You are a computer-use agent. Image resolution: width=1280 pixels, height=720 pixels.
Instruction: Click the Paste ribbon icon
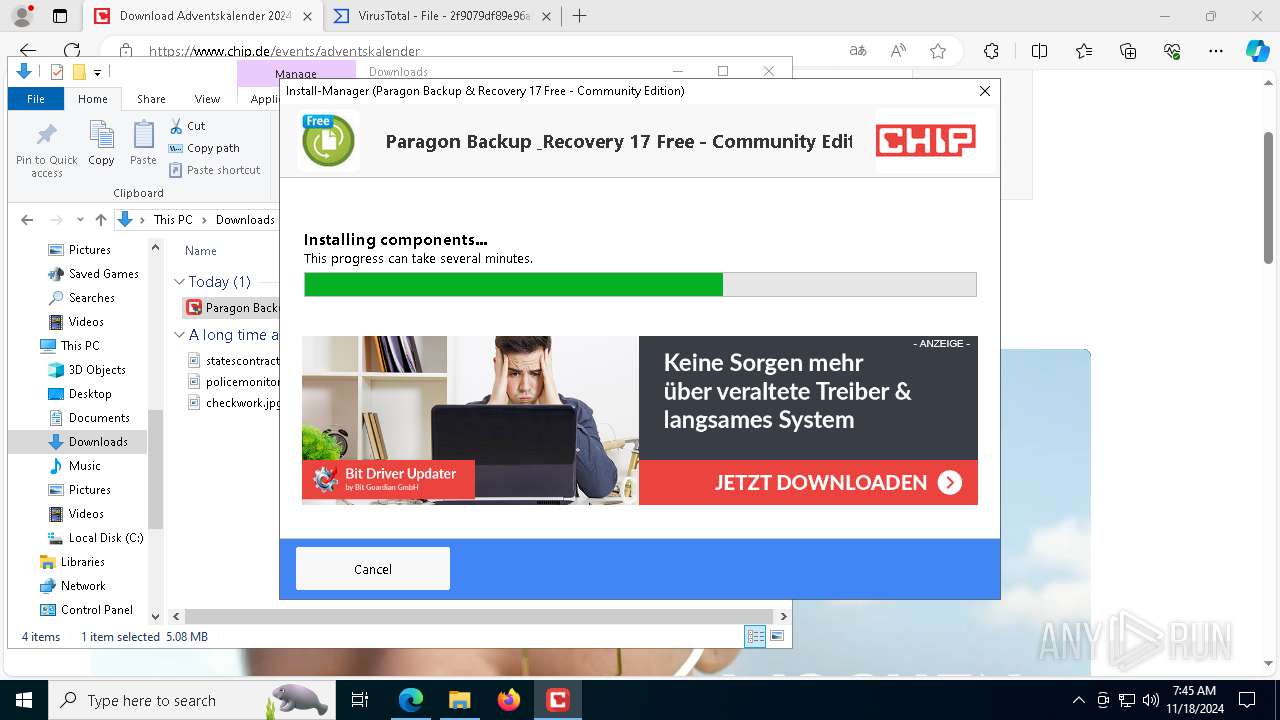(143, 143)
